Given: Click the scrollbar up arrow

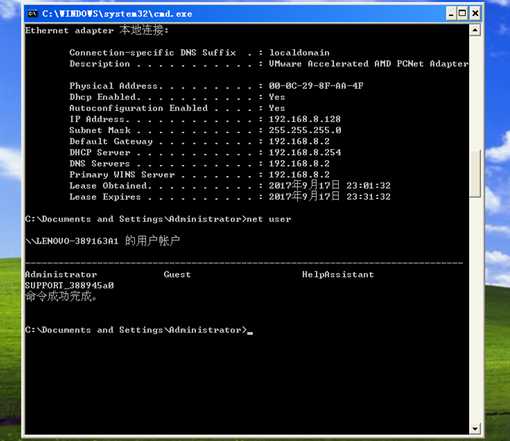Looking at the screenshot, I should pos(475,30).
